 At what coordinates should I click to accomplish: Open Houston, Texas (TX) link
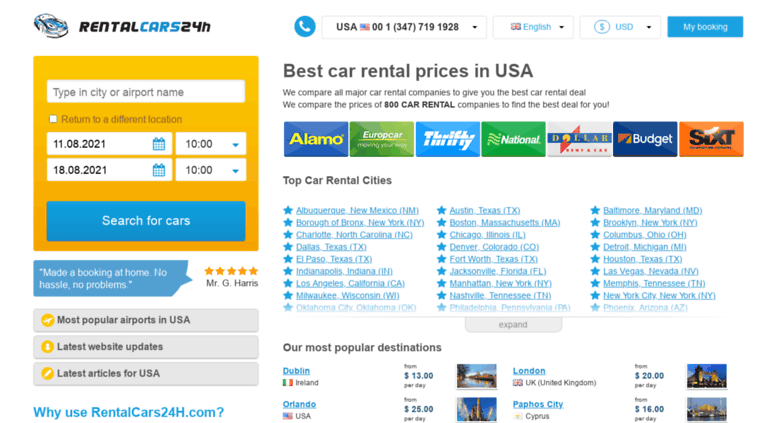pyautogui.click(x=643, y=259)
